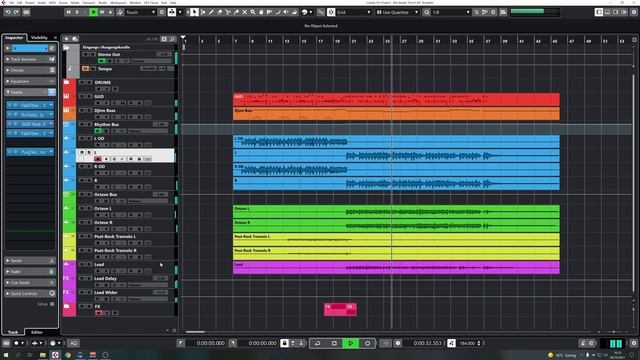Viewport: 640px width, 360px height.
Task: Switch to the Visibility tab
Action: point(39,38)
